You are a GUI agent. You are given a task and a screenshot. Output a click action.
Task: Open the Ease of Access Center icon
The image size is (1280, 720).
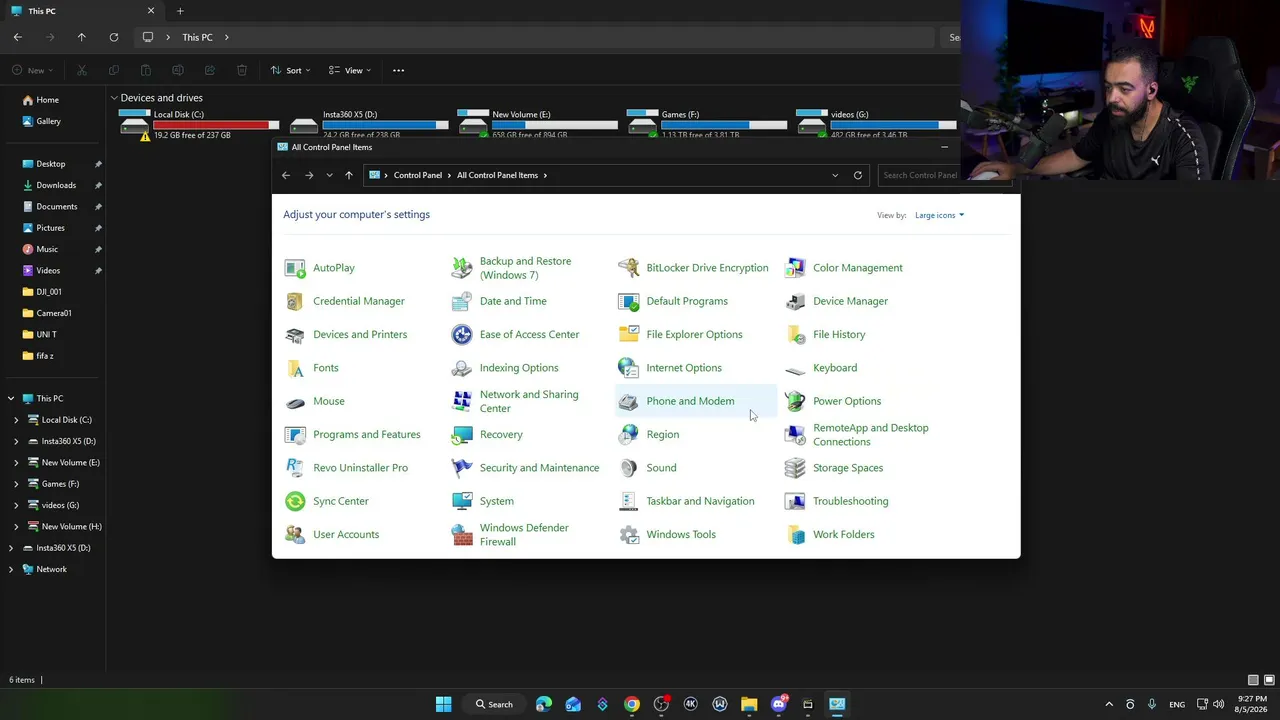tap(462, 334)
